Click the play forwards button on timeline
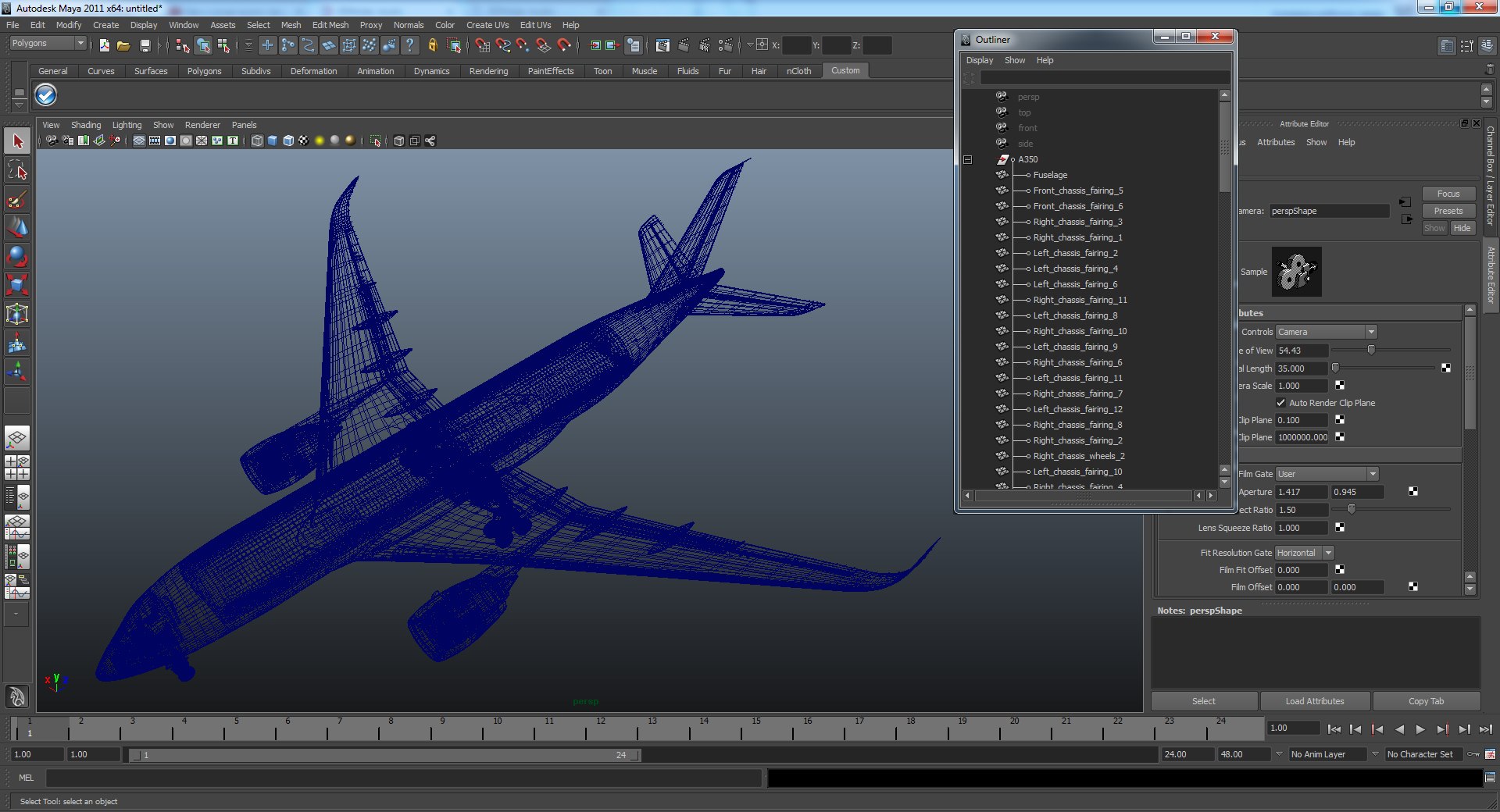1500x812 pixels. coord(1420,729)
